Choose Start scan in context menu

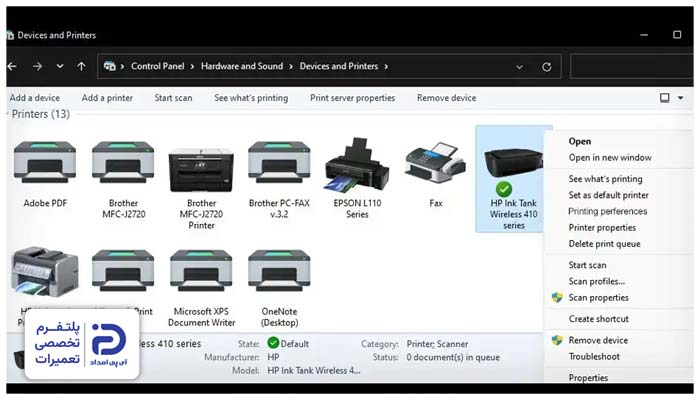pos(587,265)
